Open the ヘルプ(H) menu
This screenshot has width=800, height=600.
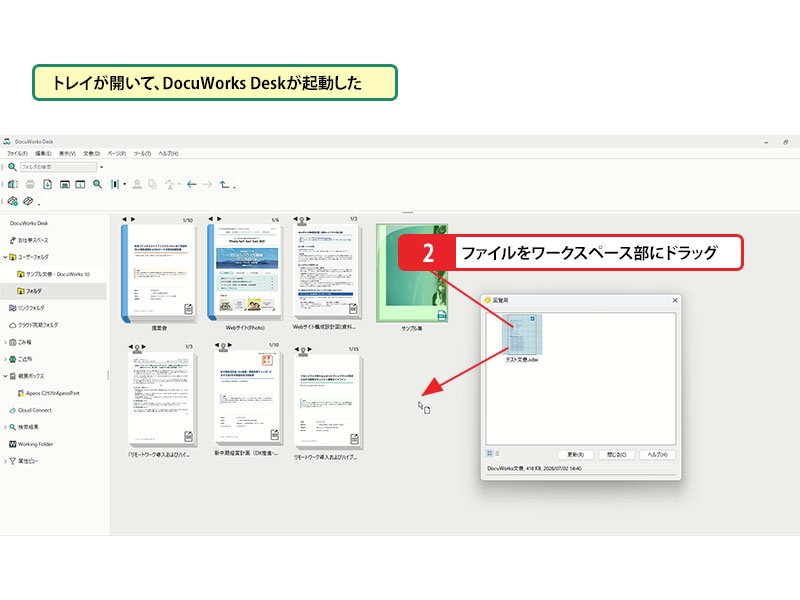click(168, 154)
